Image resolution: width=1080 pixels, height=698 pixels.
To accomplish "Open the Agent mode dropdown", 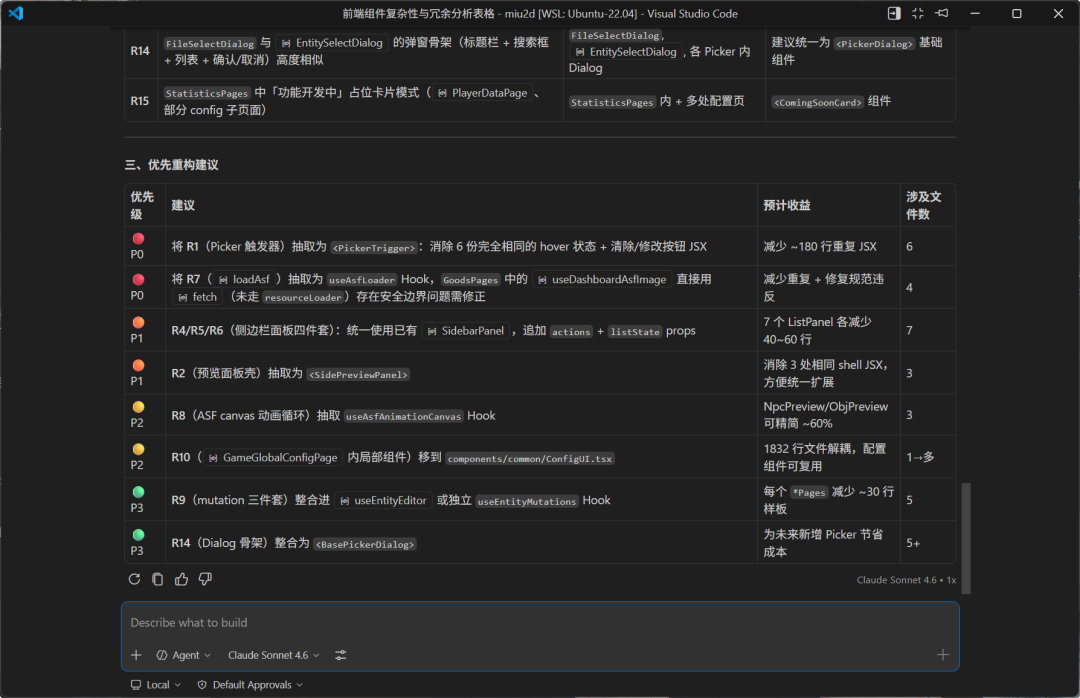I will [184, 655].
